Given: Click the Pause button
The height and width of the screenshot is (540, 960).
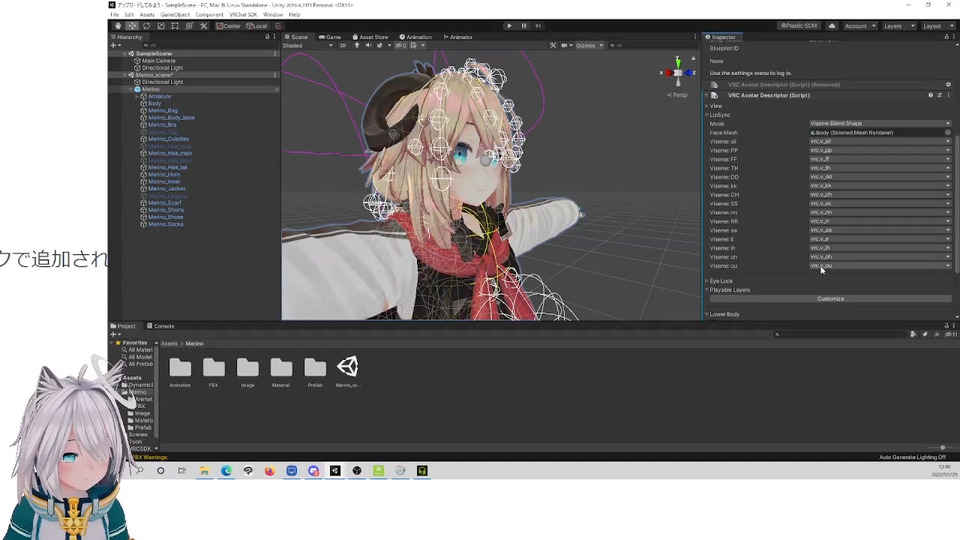Looking at the screenshot, I should click(523, 26).
